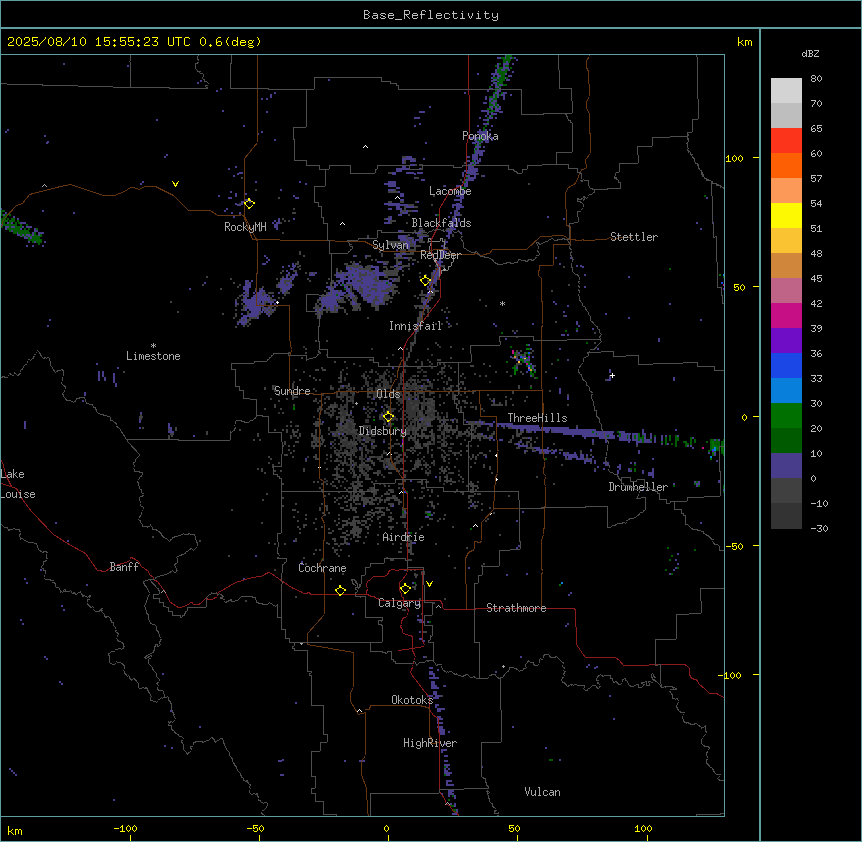
Task: Select the light grey 70–80 dBZ swatch
Action: [786, 91]
